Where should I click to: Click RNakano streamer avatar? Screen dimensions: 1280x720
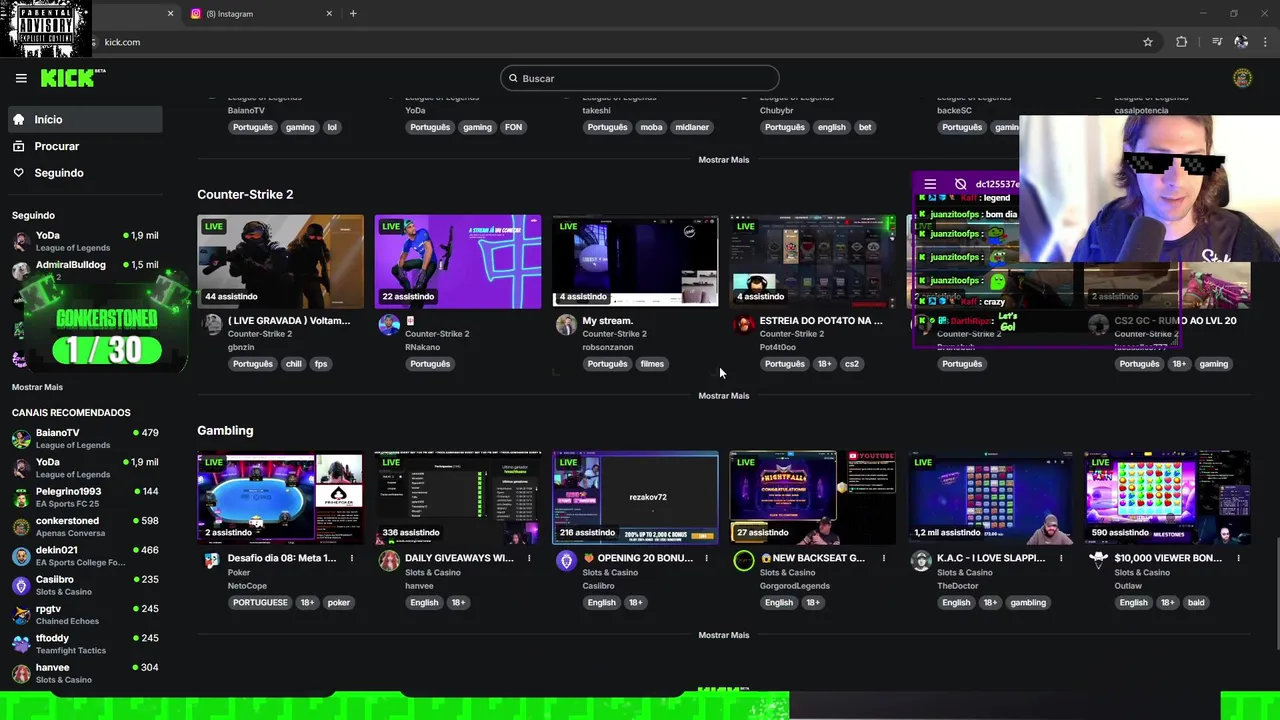coord(389,324)
